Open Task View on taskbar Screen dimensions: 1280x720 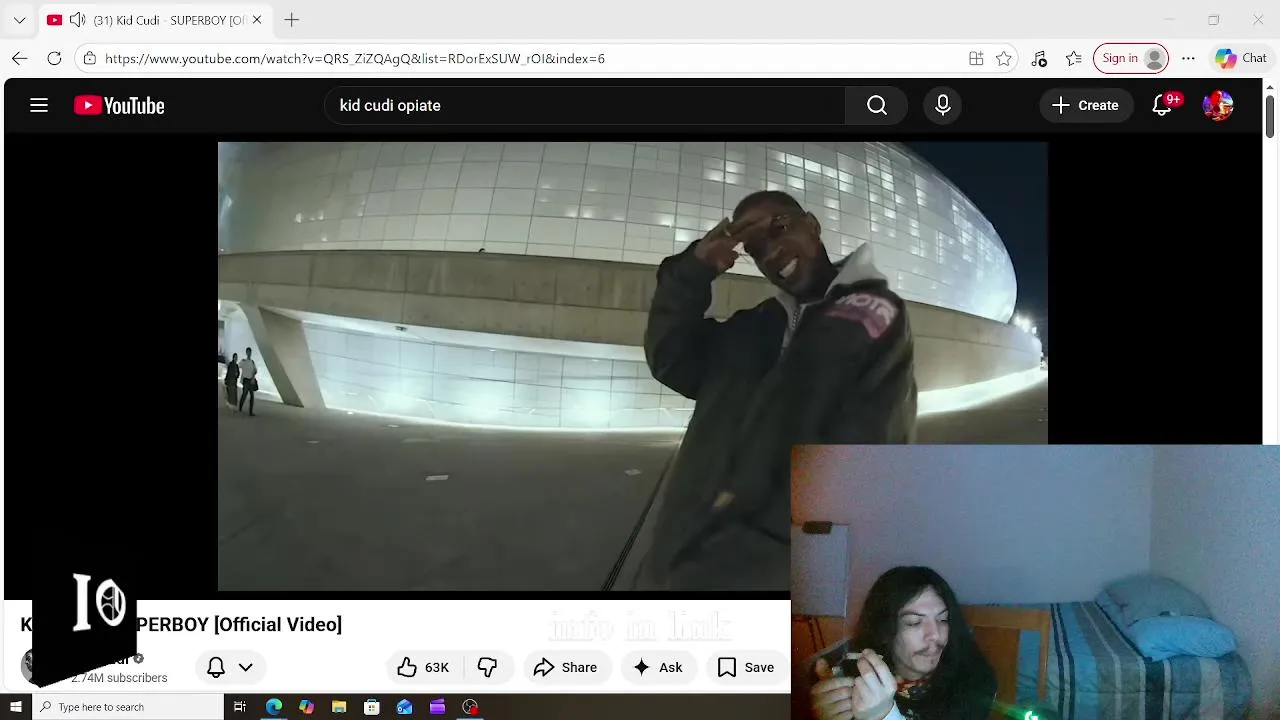240,707
